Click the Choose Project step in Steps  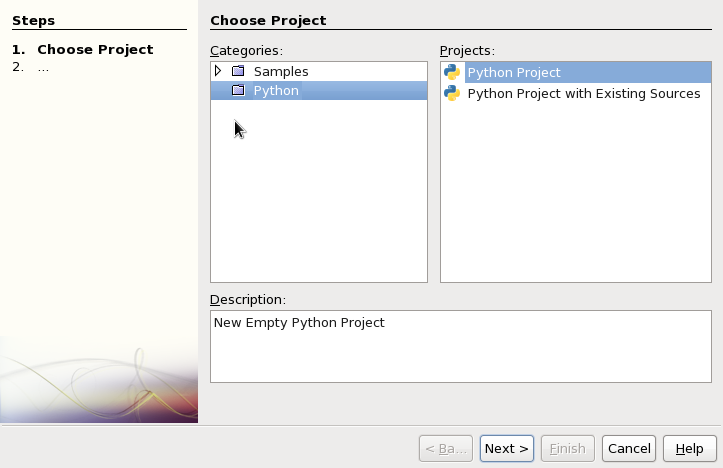[95, 49]
